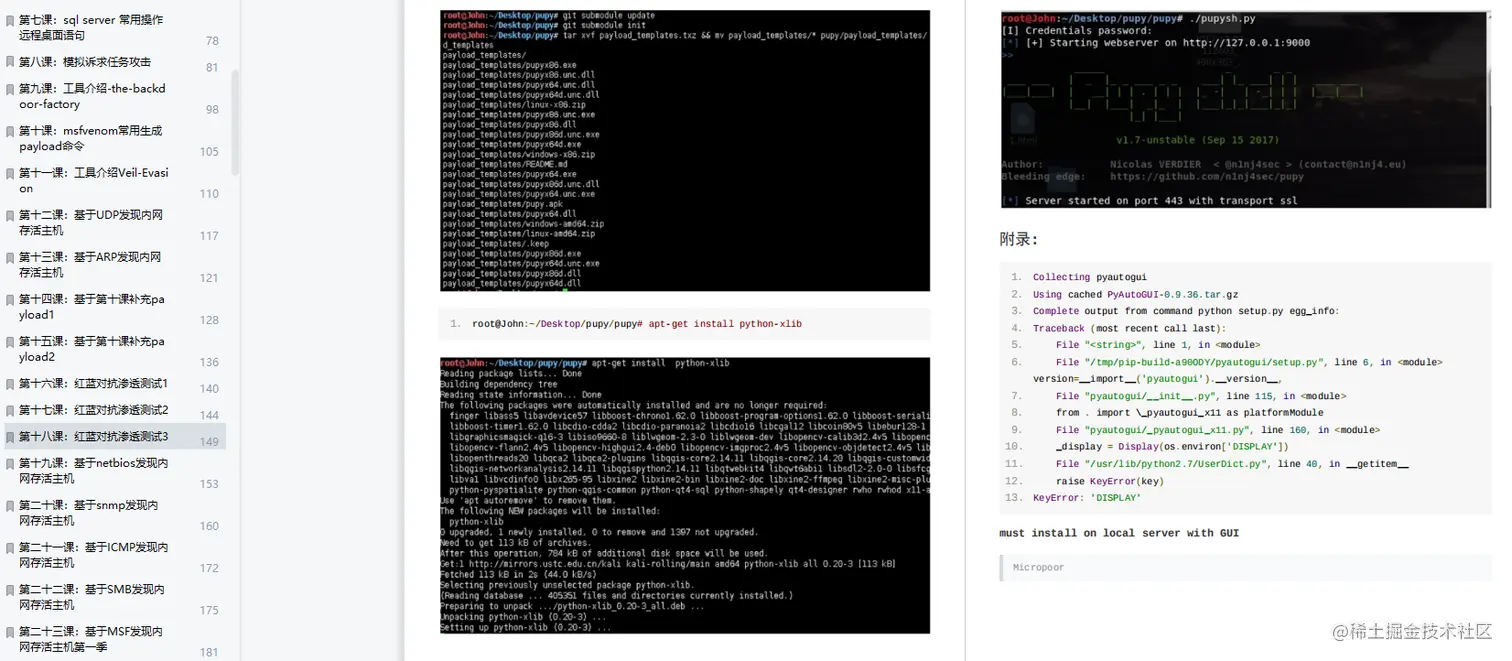Open 第十课：msfvenom常用生成payload命令 chapter

[x=90, y=138]
